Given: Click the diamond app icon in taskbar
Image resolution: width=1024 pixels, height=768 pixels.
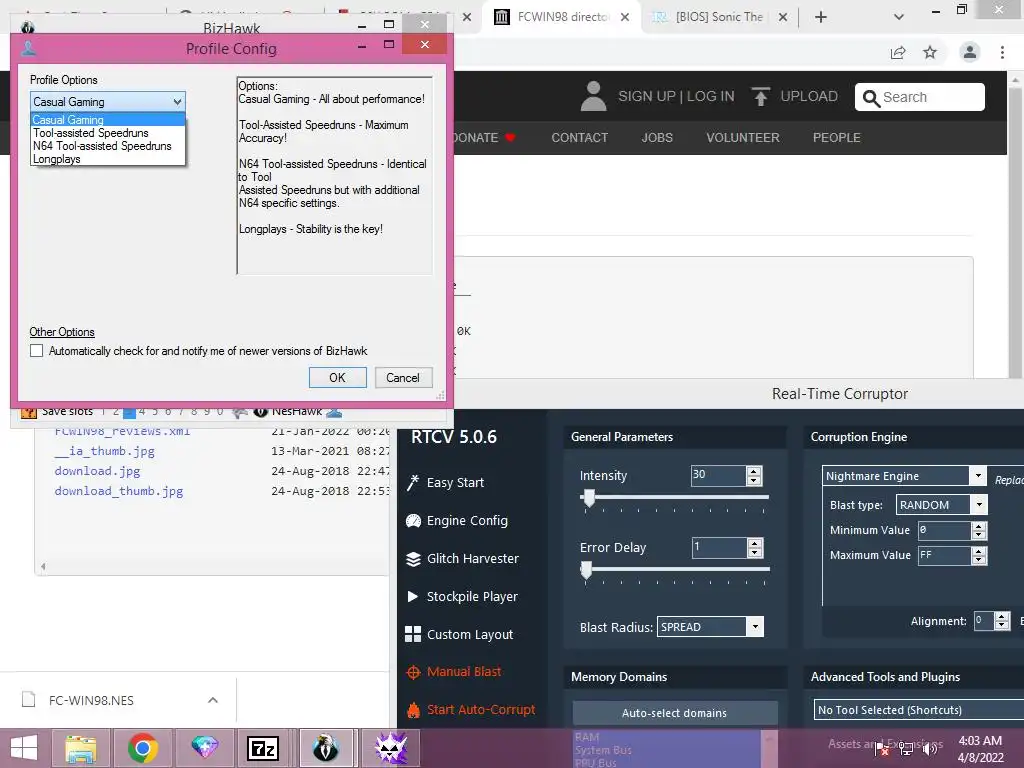Looking at the screenshot, I should (204, 748).
